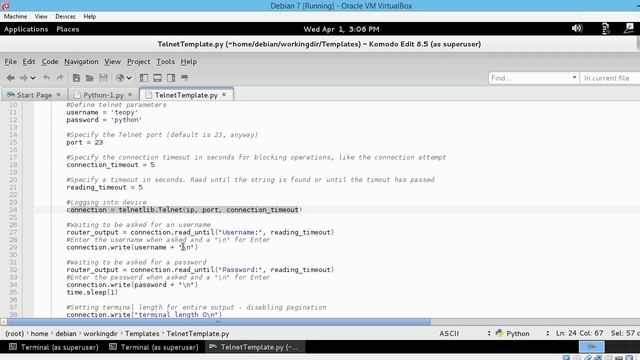Screen dimensions: 640x360
Task: Open Komodo's Help menu
Action: [189, 62]
